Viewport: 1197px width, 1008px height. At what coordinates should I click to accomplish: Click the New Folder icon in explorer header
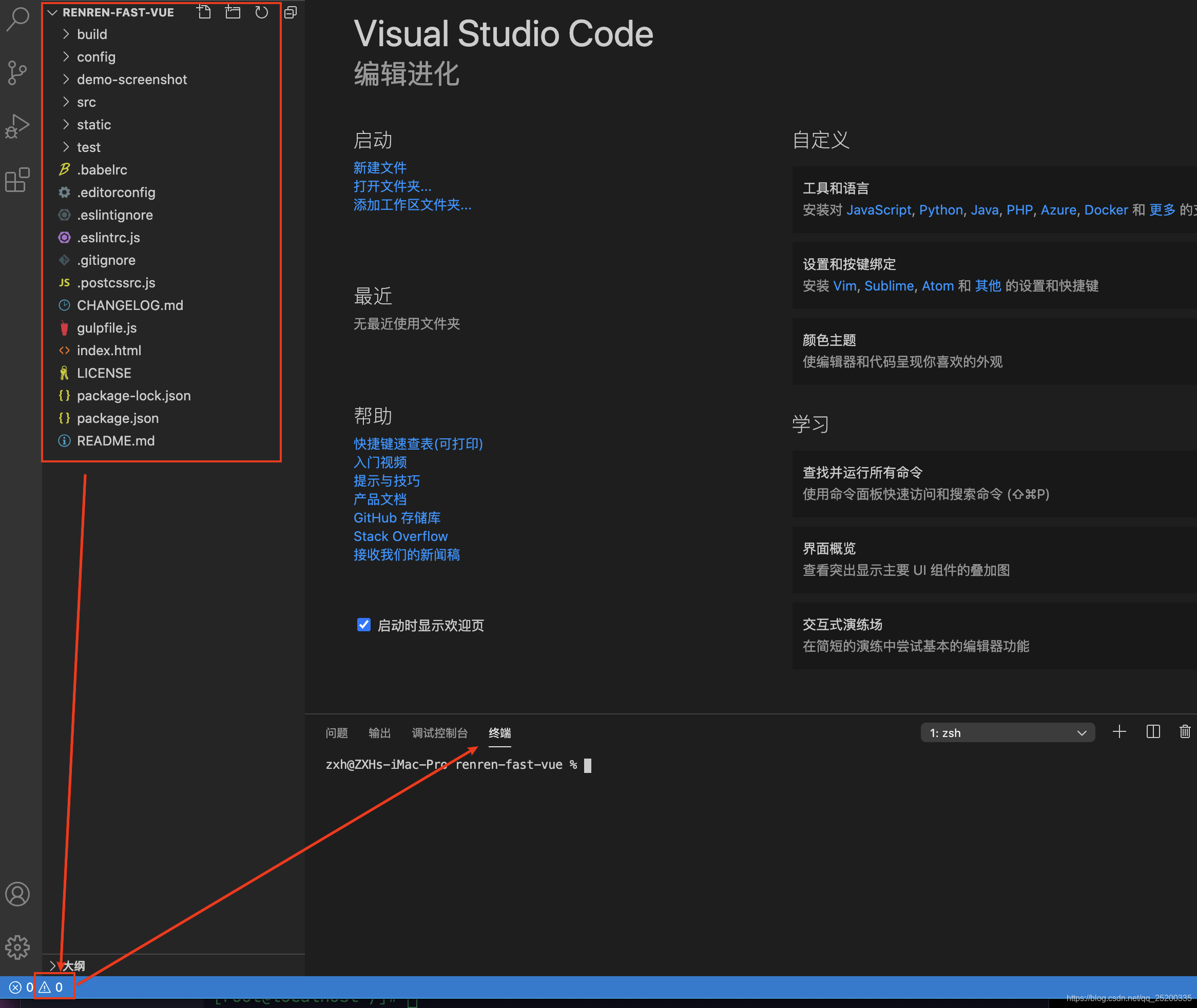[233, 12]
